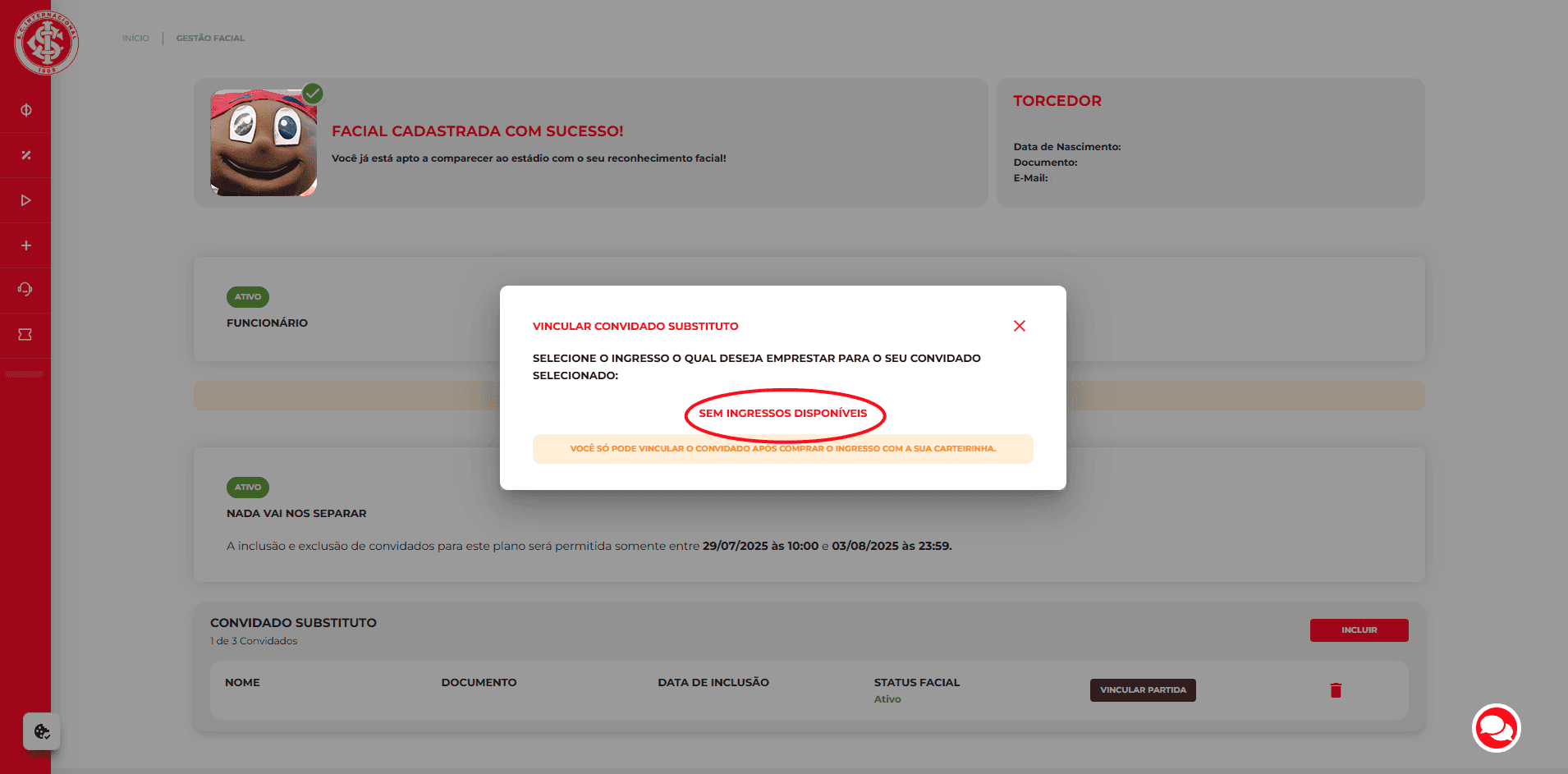This screenshot has width=1568, height=774.
Task: Open the ticket icon in sidebar
Action: [x=25, y=335]
